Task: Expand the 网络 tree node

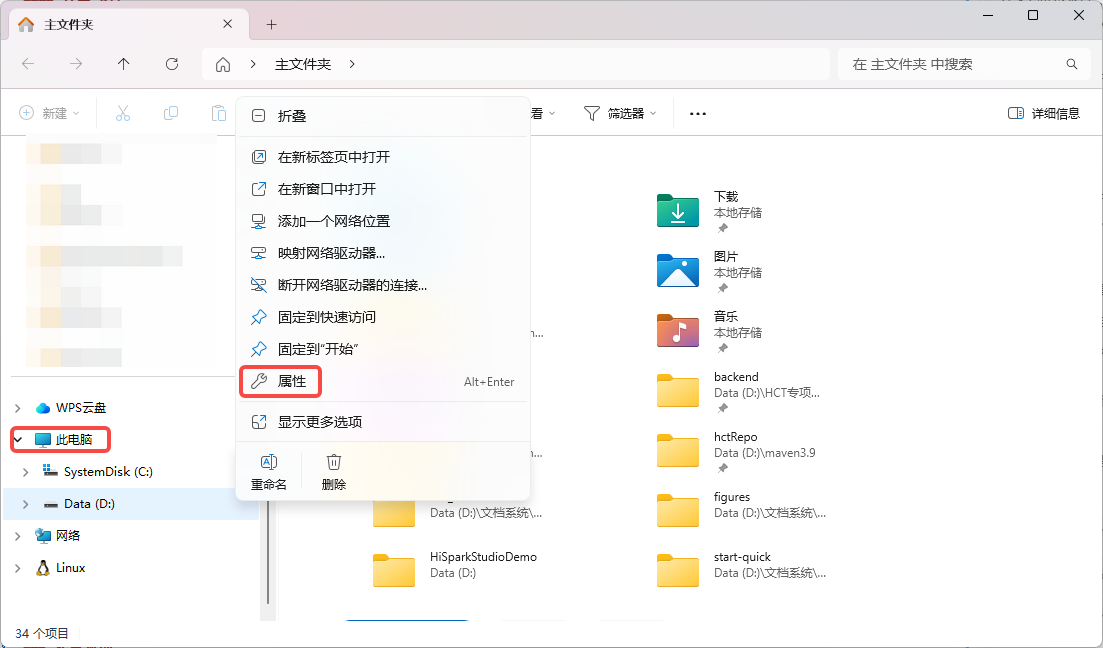Action: pyautogui.click(x=18, y=536)
